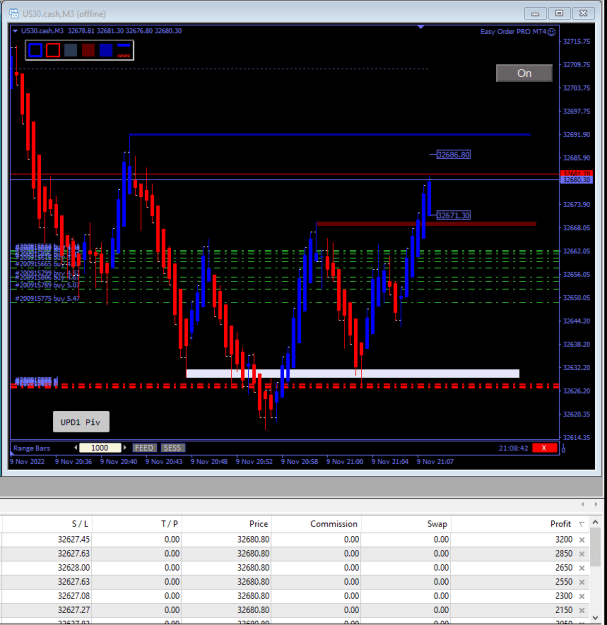The width and height of the screenshot is (607, 625).
Task: Click the 32686.80 price label
Action: tap(454, 155)
